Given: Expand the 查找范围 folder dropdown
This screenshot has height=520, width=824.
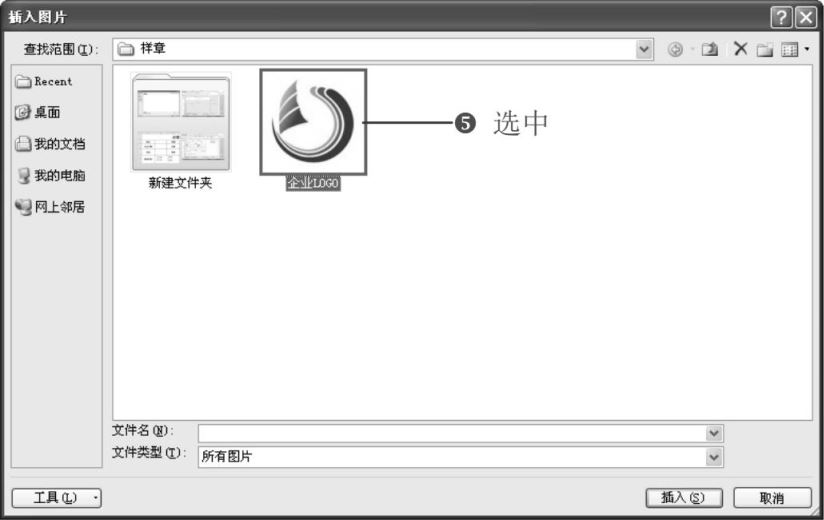Looking at the screenshot, I should point(644,49).
